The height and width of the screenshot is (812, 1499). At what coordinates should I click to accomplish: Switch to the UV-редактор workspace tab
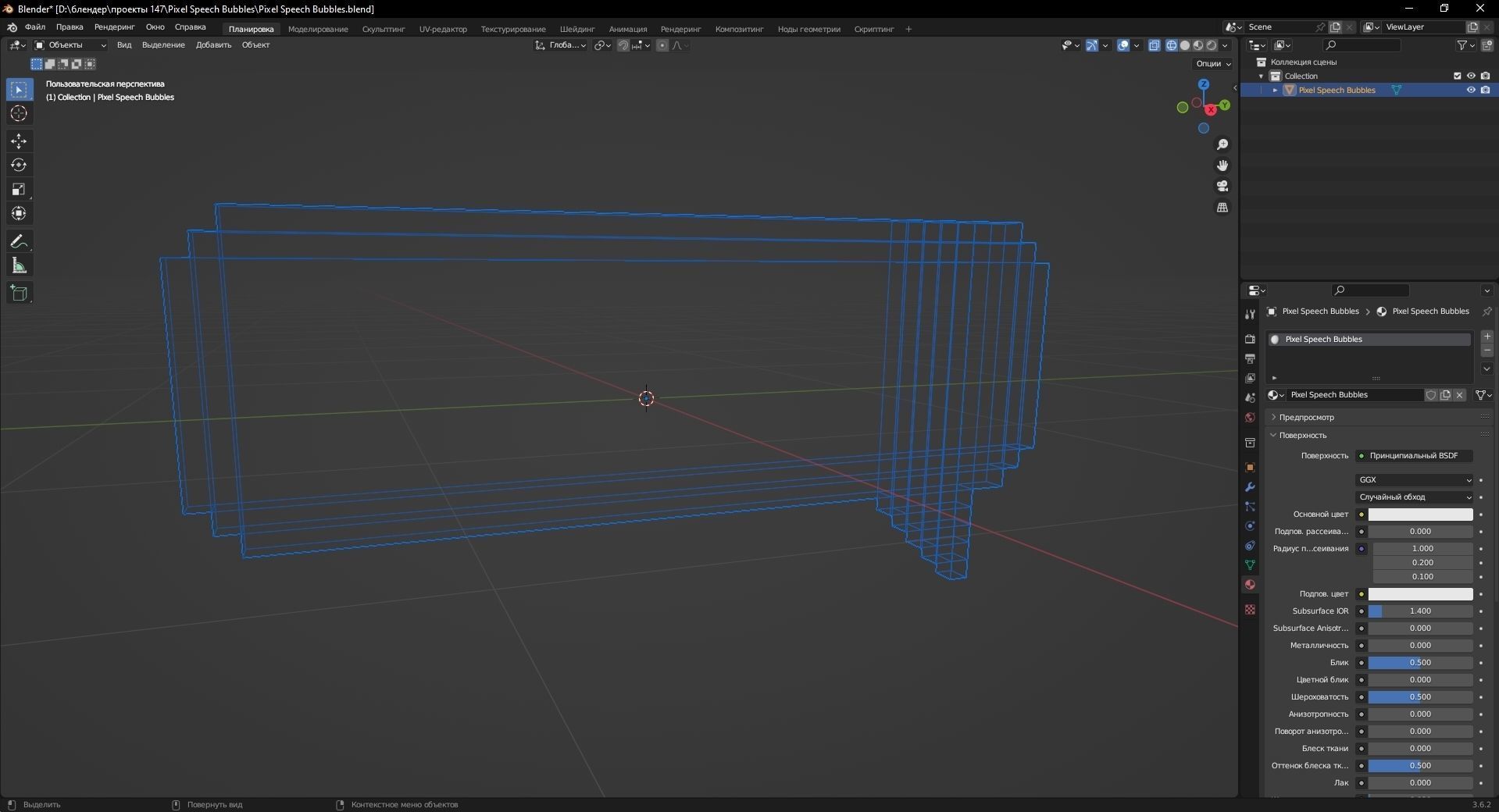tap(443, 29)
